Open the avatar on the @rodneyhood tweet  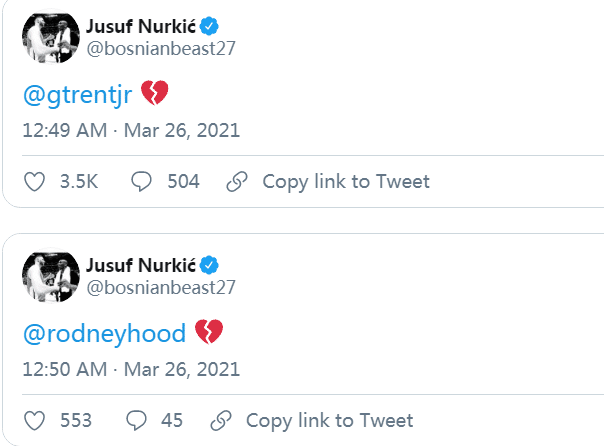pos(46,277)
